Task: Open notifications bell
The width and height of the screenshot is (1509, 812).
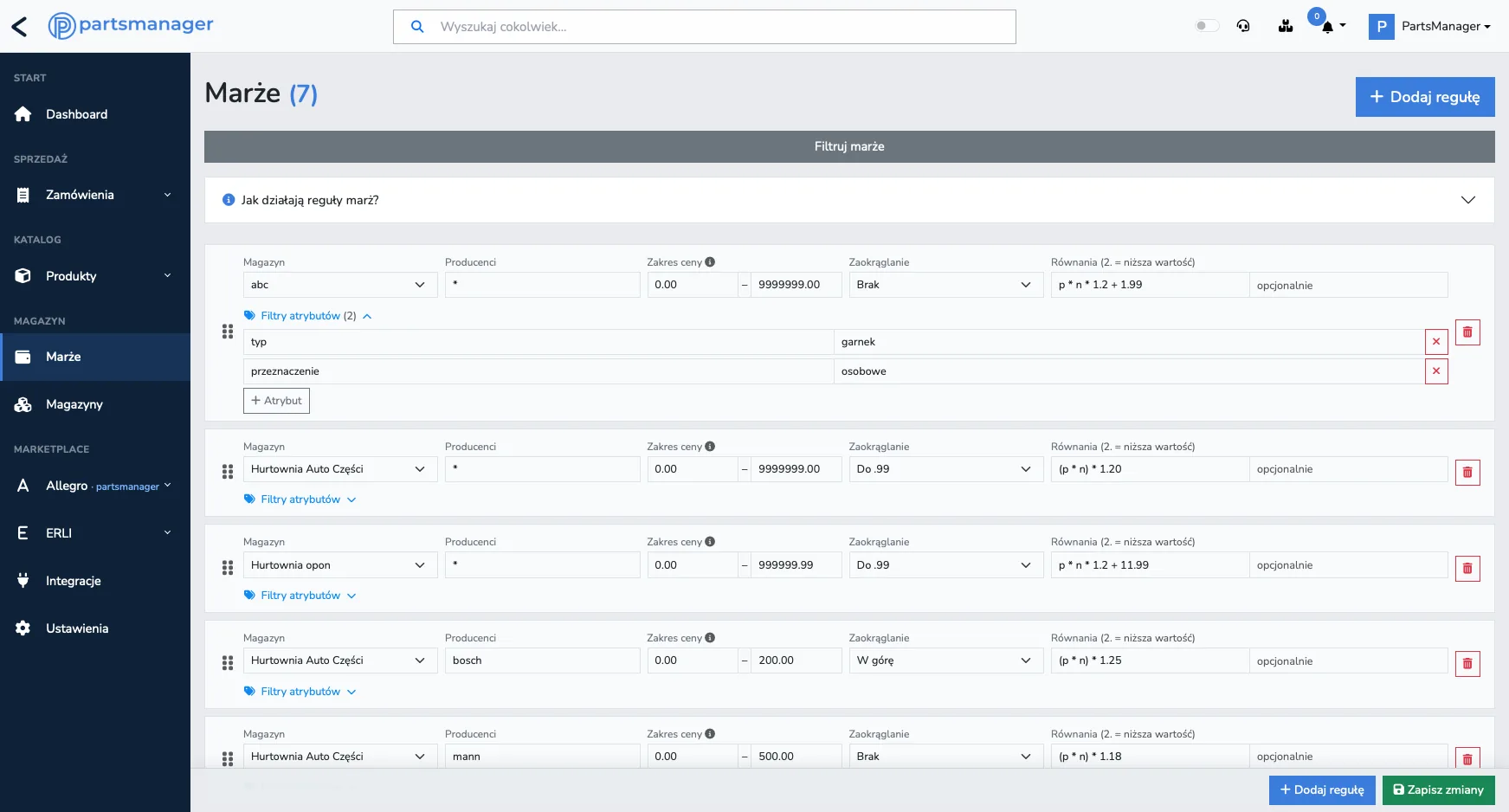Action: (1327, 26)
